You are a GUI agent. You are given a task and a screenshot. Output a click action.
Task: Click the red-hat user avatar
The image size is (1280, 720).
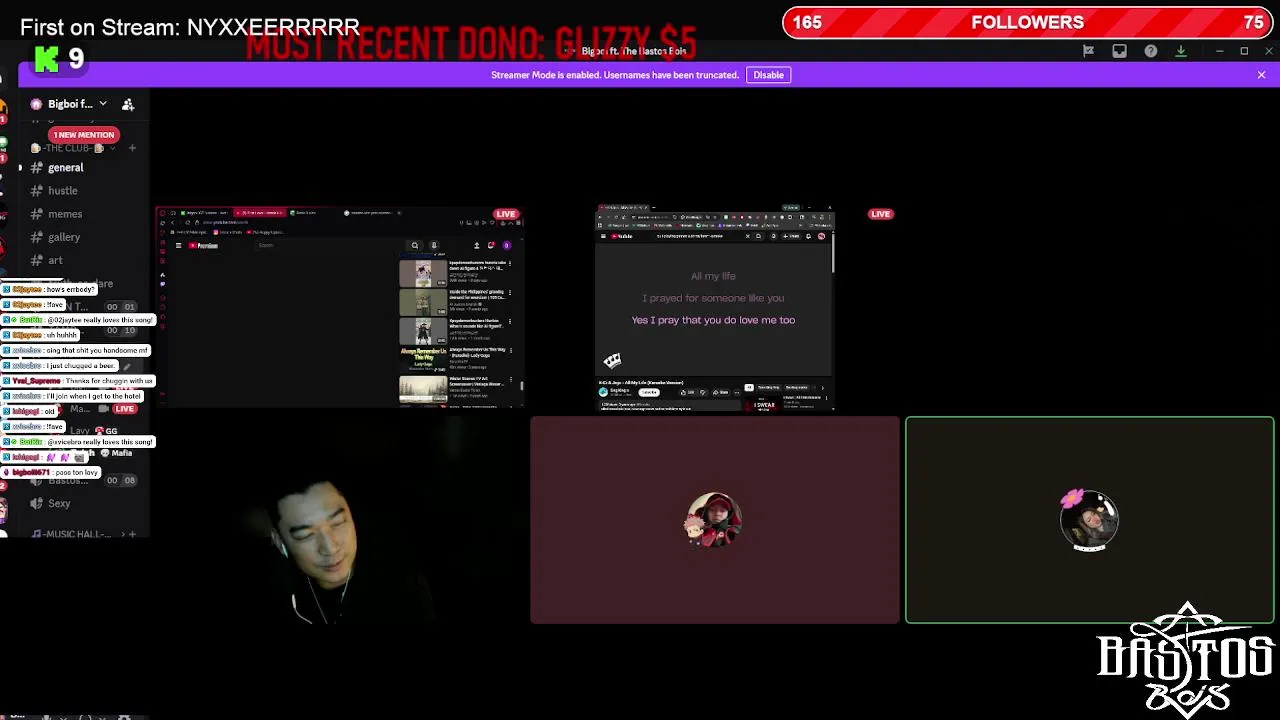pos(714,520)
